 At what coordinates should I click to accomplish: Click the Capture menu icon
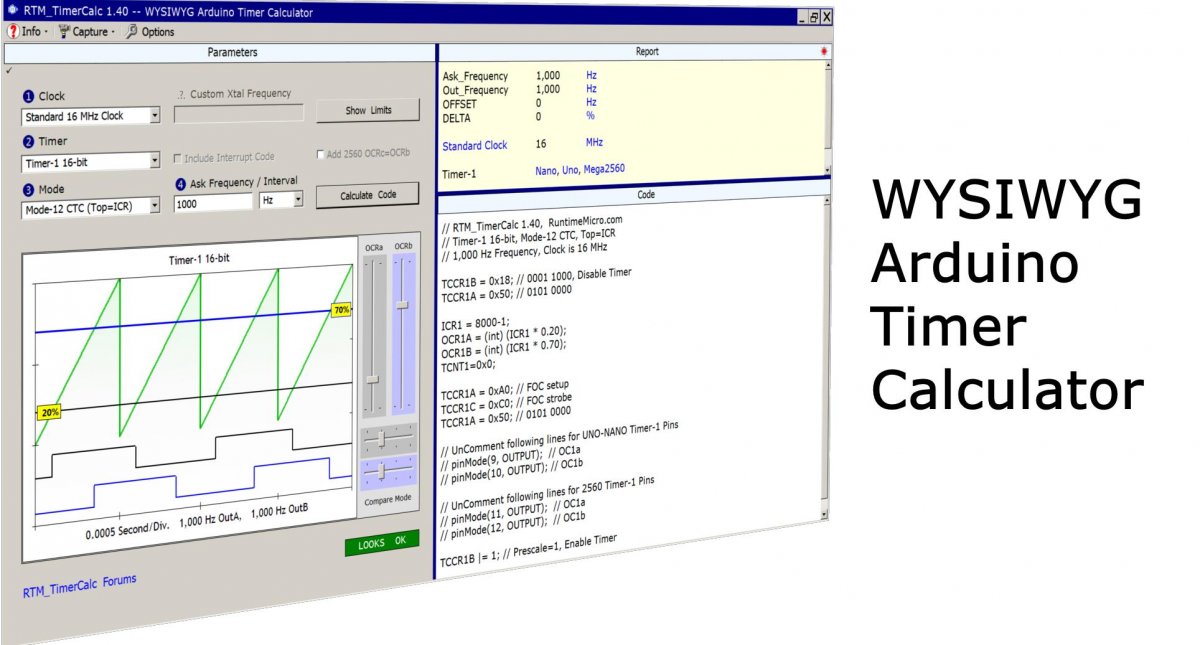65,31
